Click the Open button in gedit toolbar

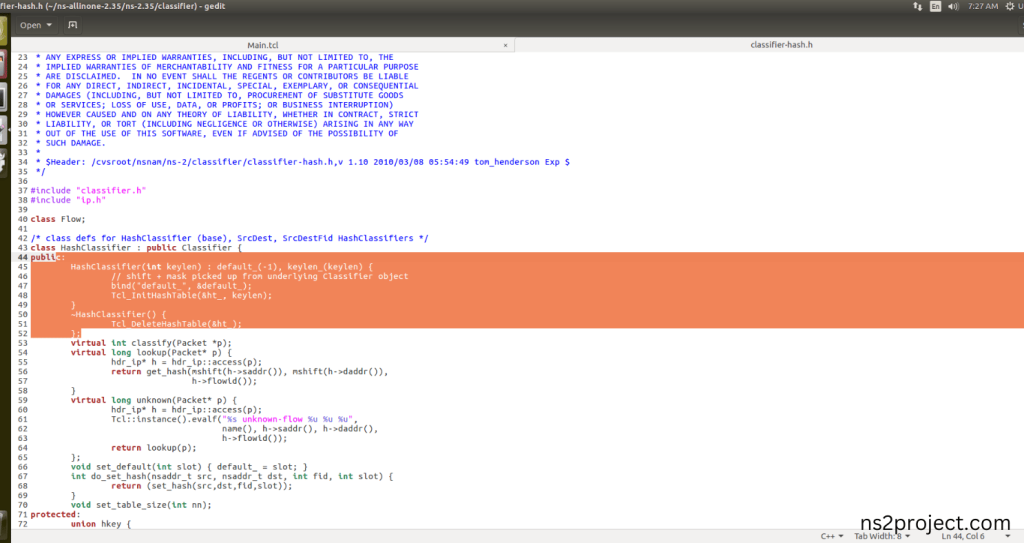pos(30,25)
